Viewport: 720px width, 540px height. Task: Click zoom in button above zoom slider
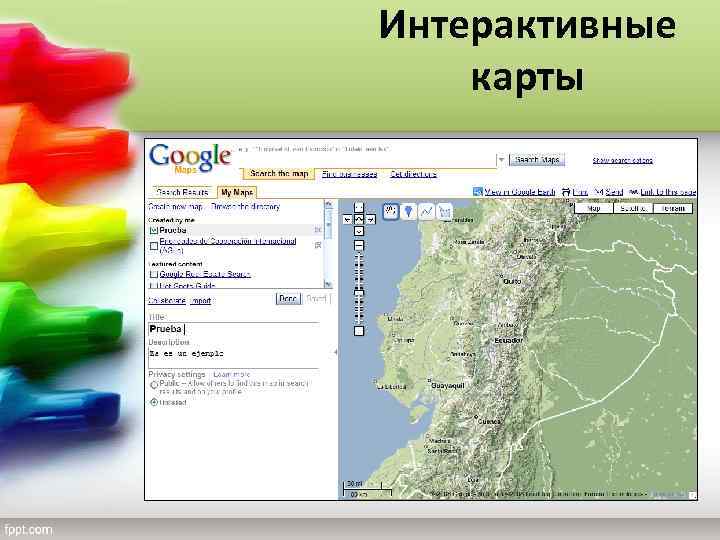(359, 246)
